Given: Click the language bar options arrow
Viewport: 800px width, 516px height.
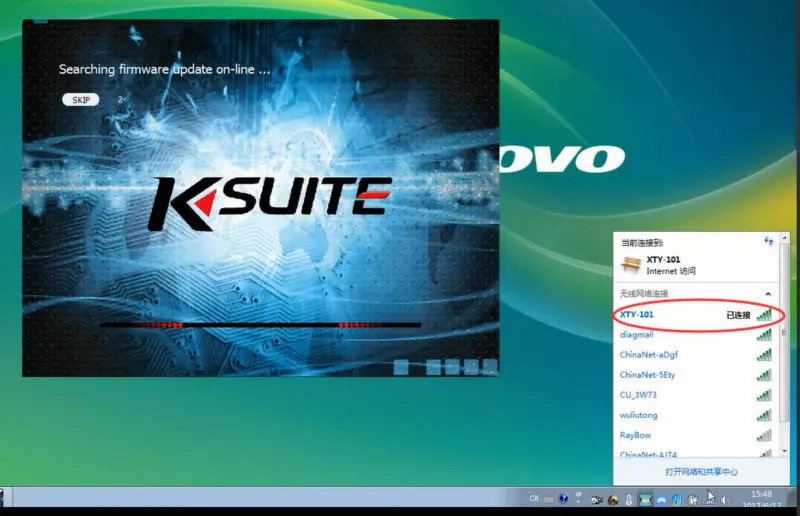Looking at the screenshot, I should pyautogui.click(x=578, y=502).
